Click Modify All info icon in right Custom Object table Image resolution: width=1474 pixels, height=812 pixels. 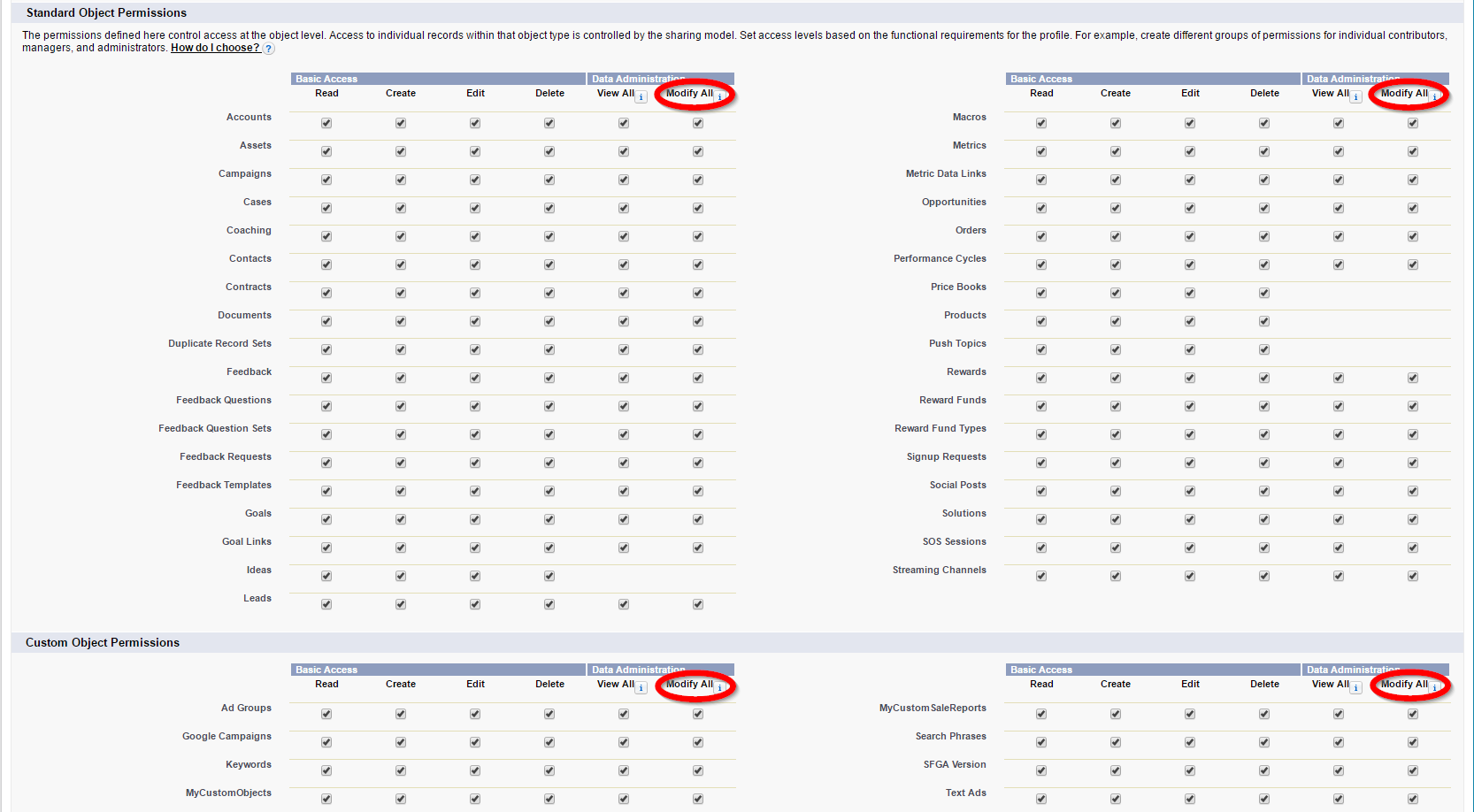[x=1435, y=687]
